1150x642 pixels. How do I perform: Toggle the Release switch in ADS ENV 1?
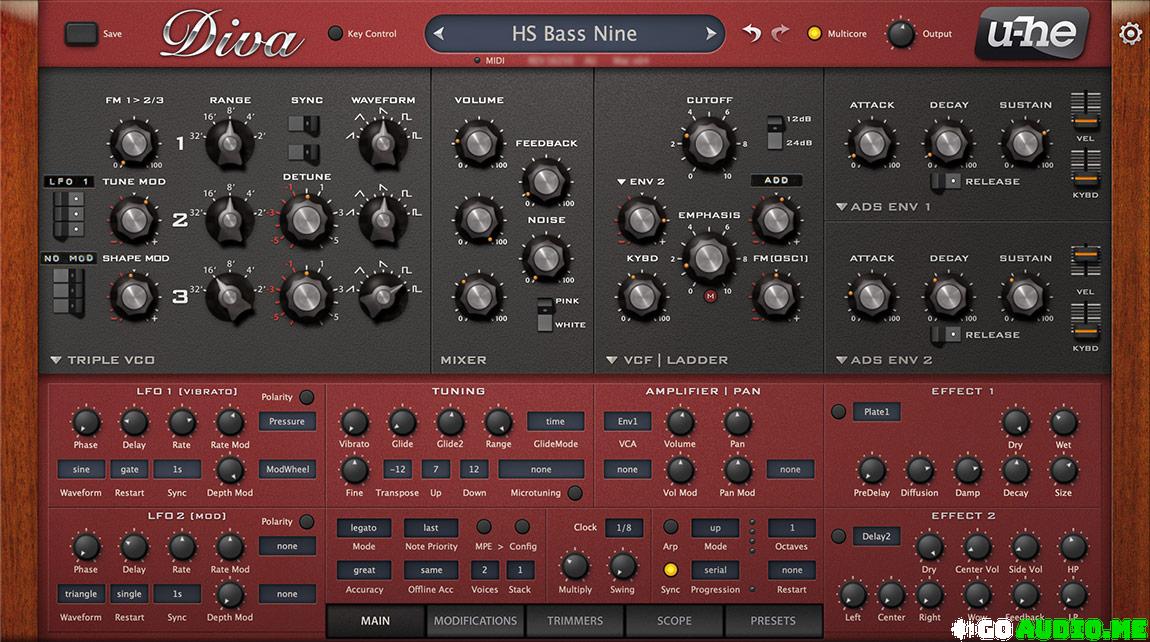[x=945, y=181]
